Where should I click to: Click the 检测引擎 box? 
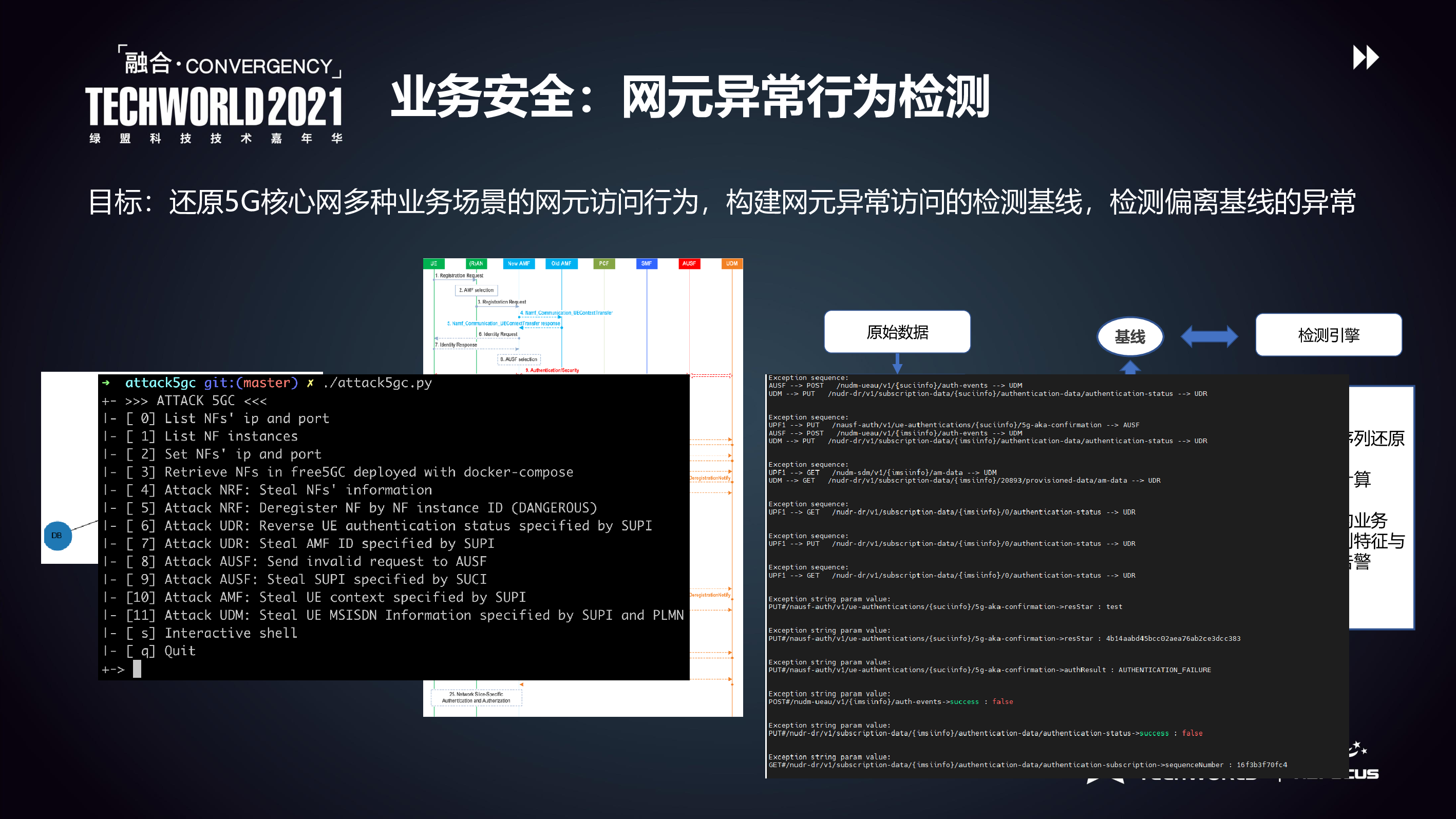1328,335
